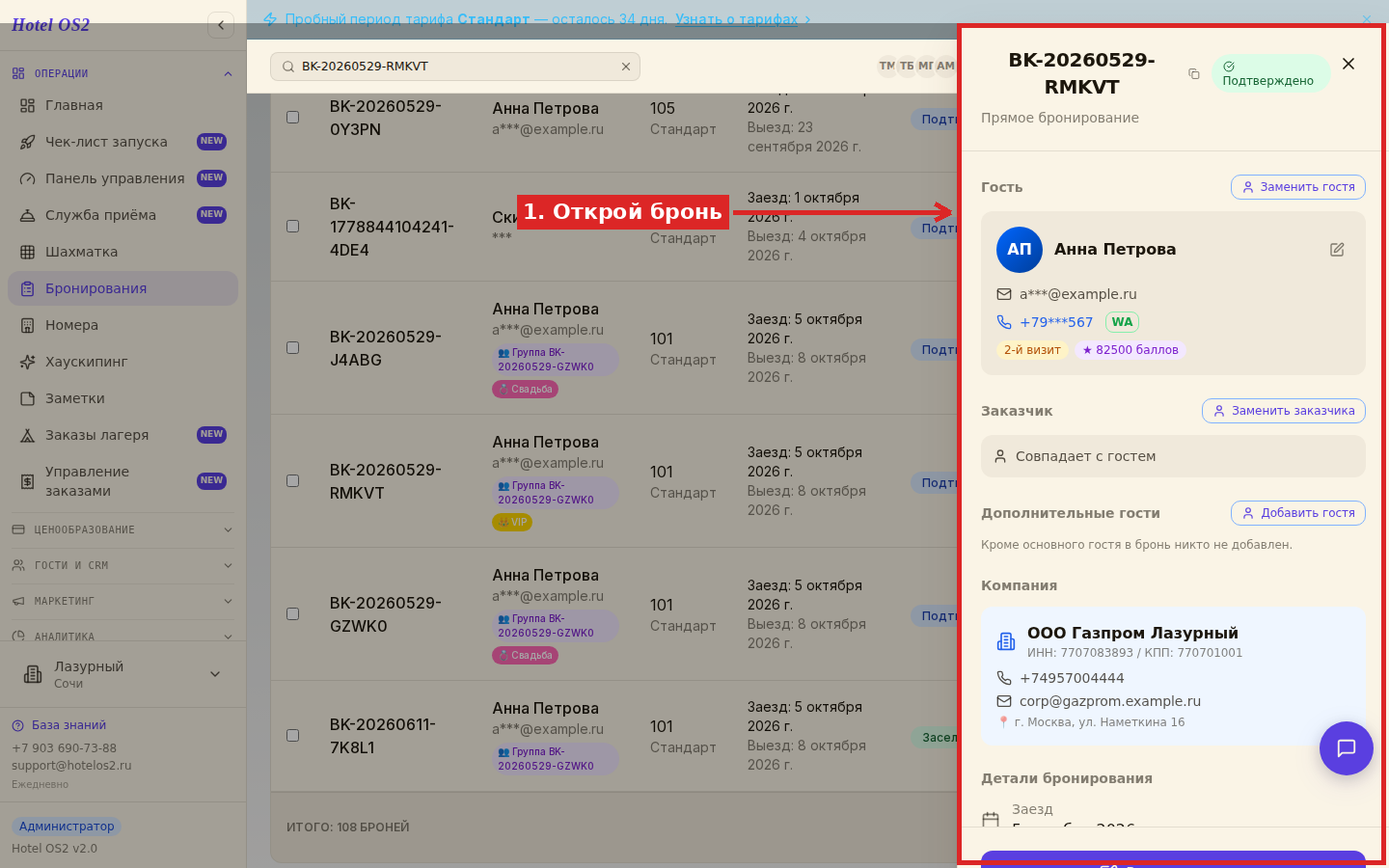1389x868 pixels.
Task: Click the Заменить гостя button
Action: [x=1298, y=187]
